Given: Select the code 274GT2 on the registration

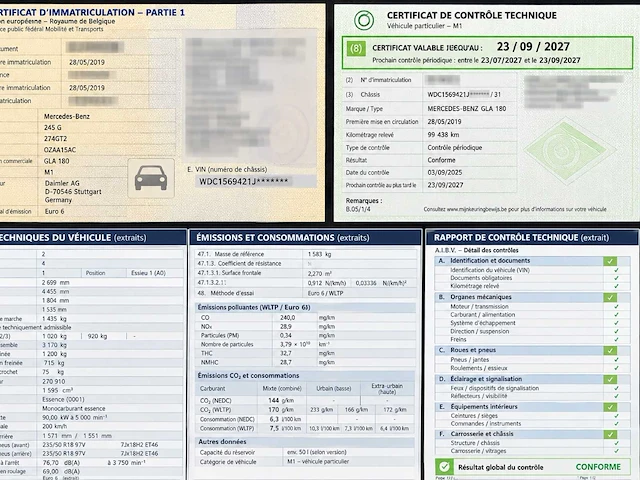Looking at the screenshot, I should click(x=55, y=139).
